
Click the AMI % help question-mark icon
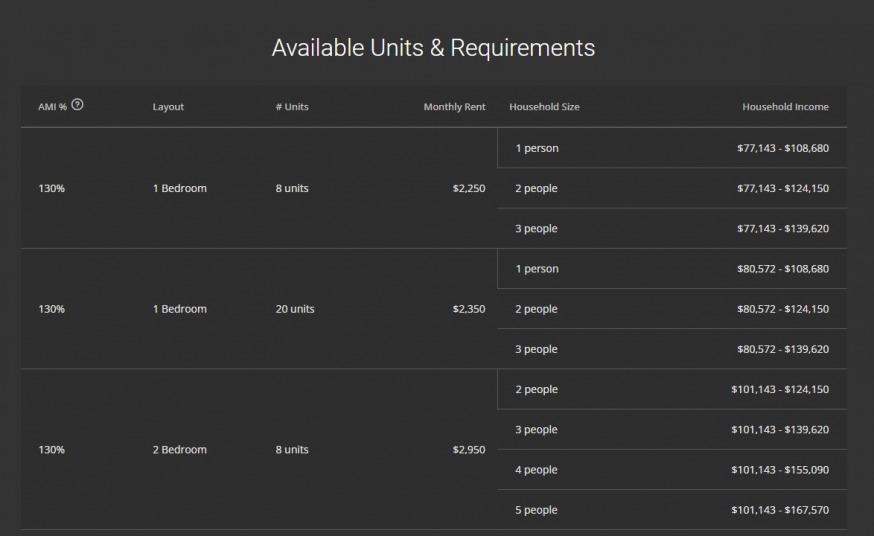[78, 105]
